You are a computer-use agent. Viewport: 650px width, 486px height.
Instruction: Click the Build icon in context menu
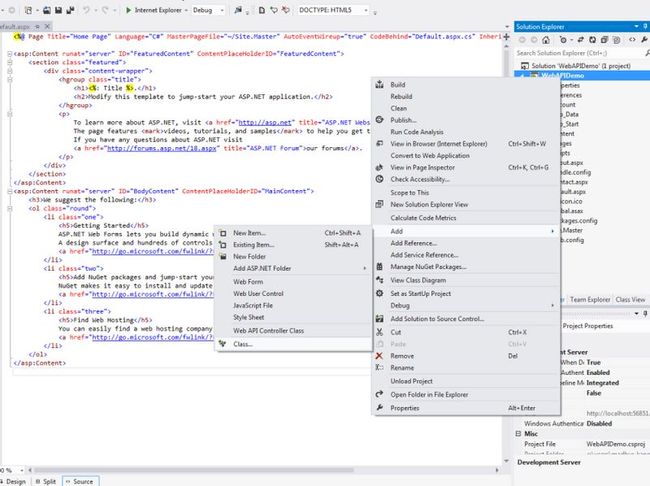coord(379,85)
